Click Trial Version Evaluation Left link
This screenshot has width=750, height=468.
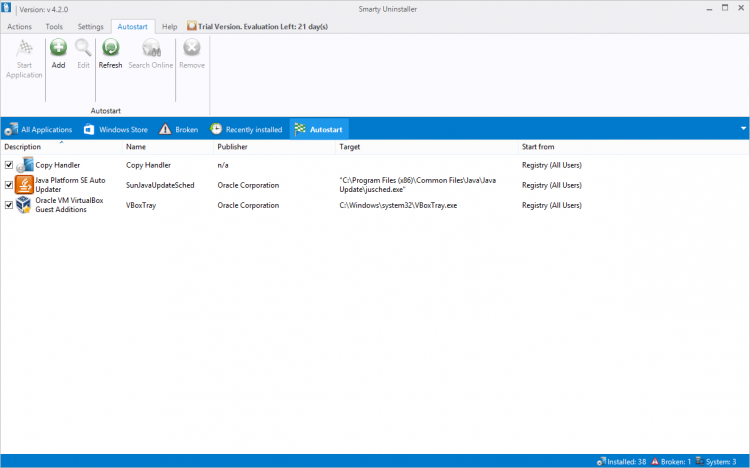click(x=263, y=27)
